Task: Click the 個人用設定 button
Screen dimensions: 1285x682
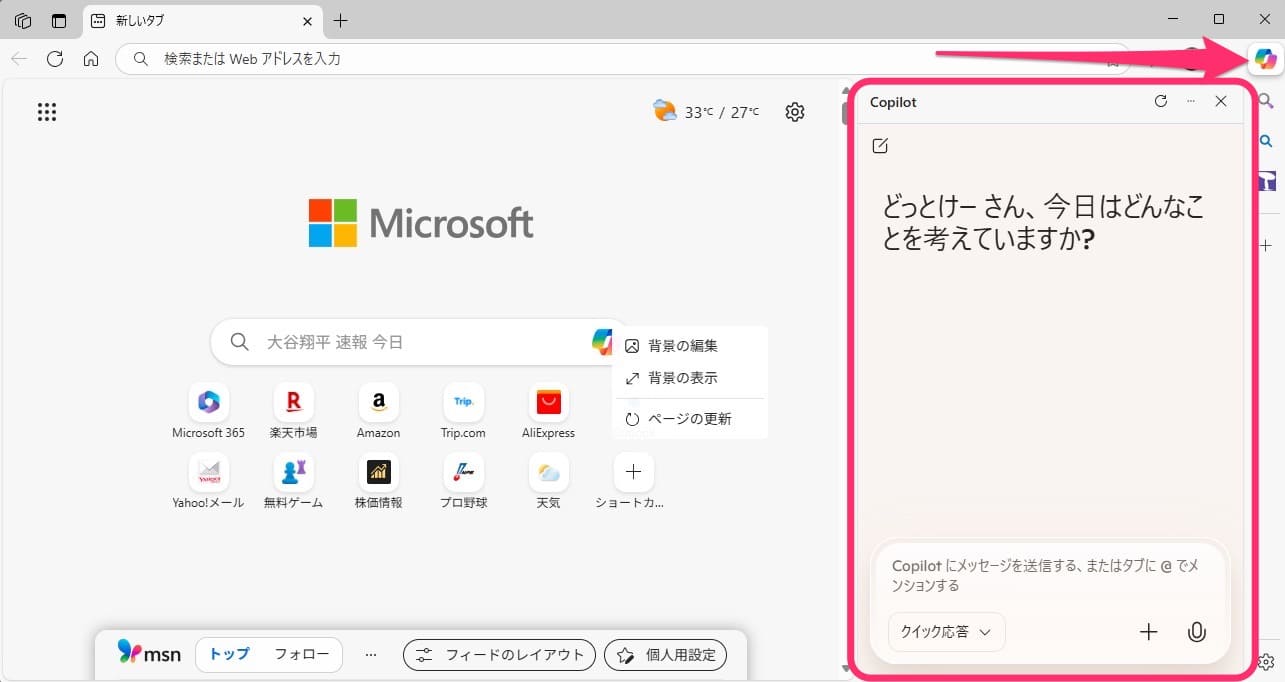Action: [666, 655]
